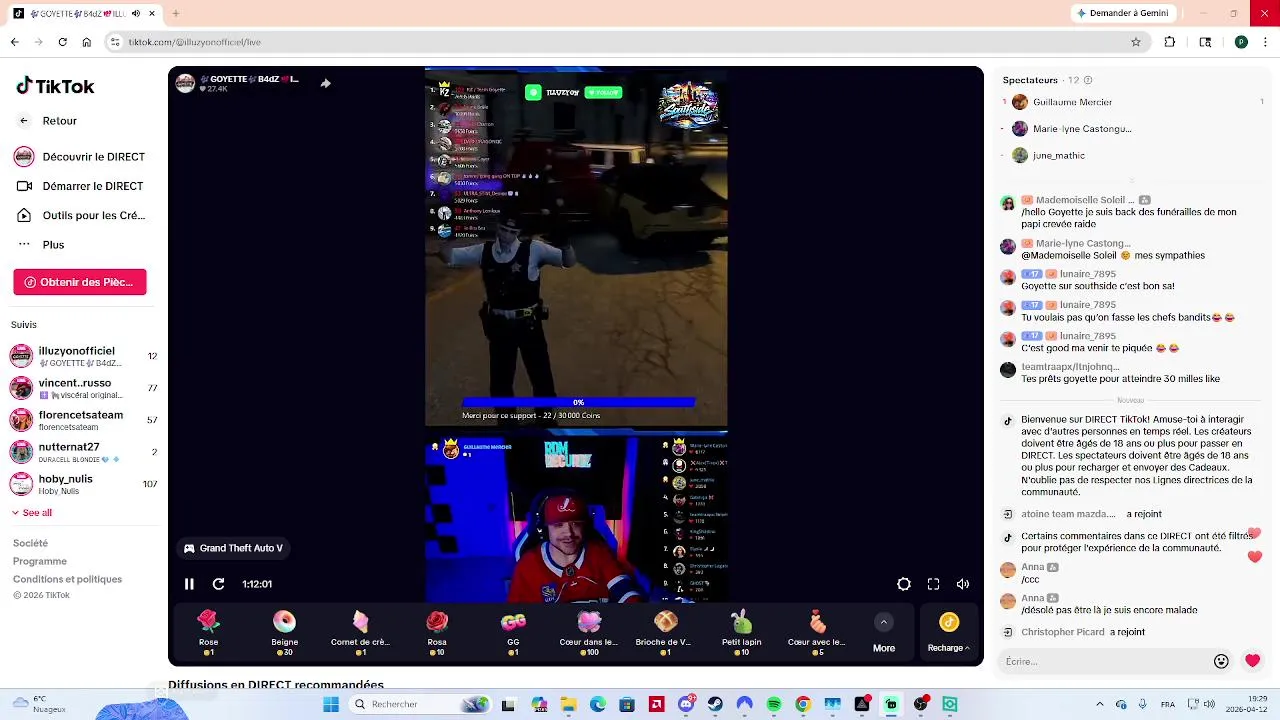Open Spectateurs info icon
Screen dimensions: 1280x720
pyautogui.click(x=1088, y=80)
